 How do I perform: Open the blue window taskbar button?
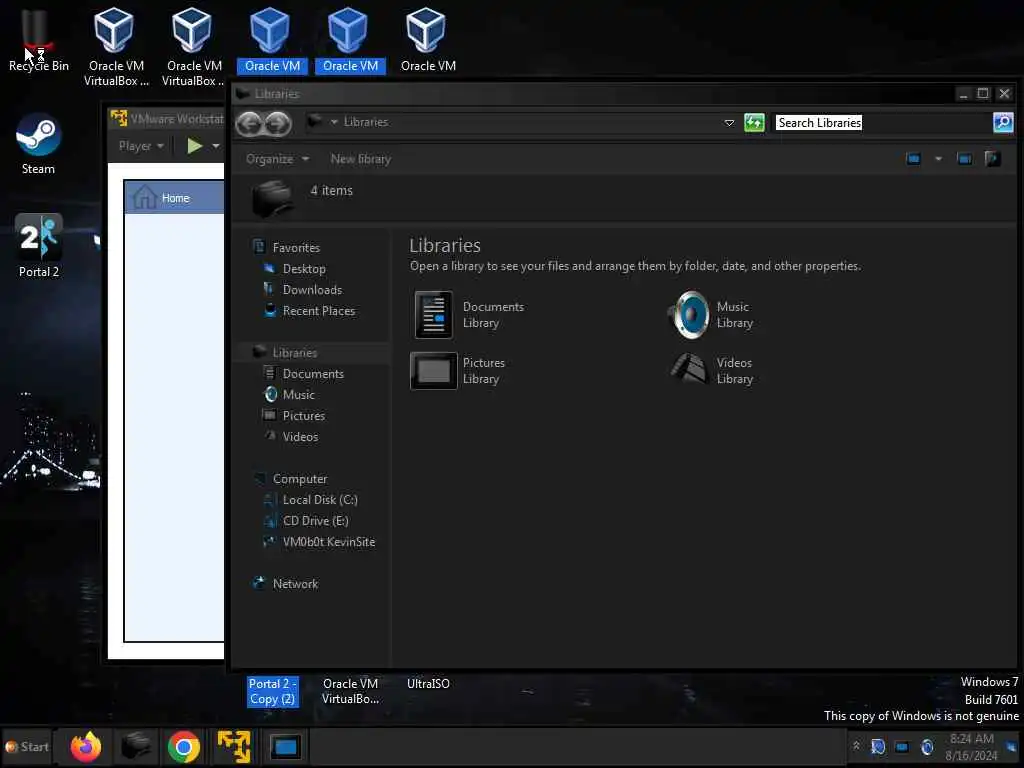click(x=285, y=746)
